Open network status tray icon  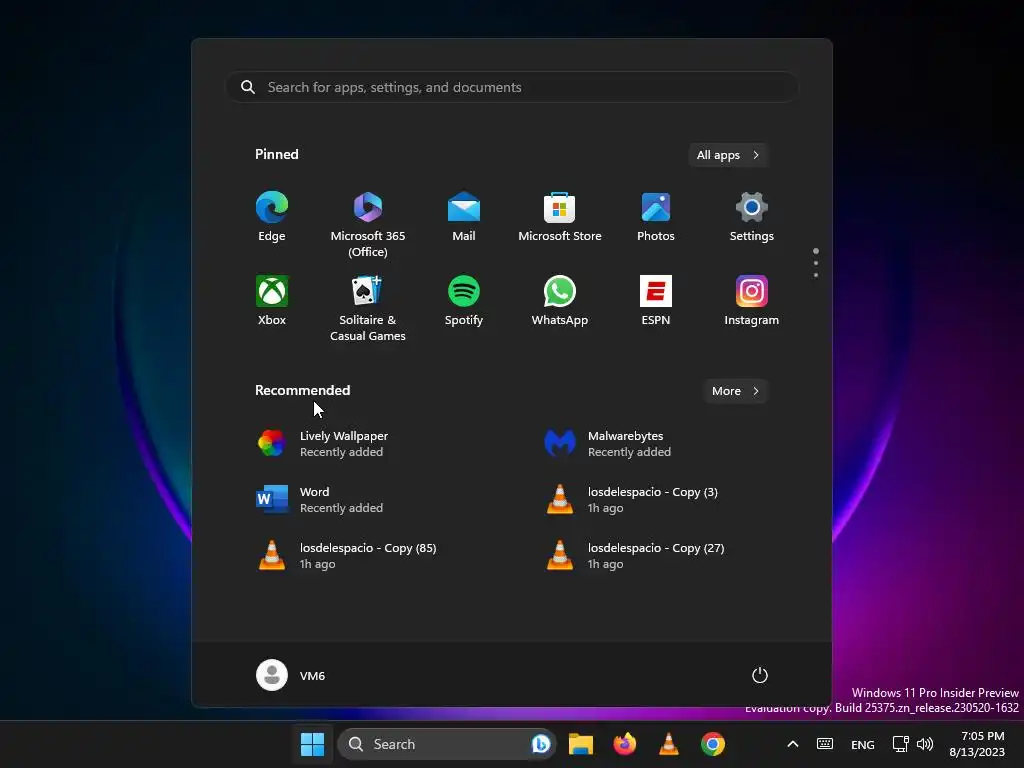(x=901, y=744)
